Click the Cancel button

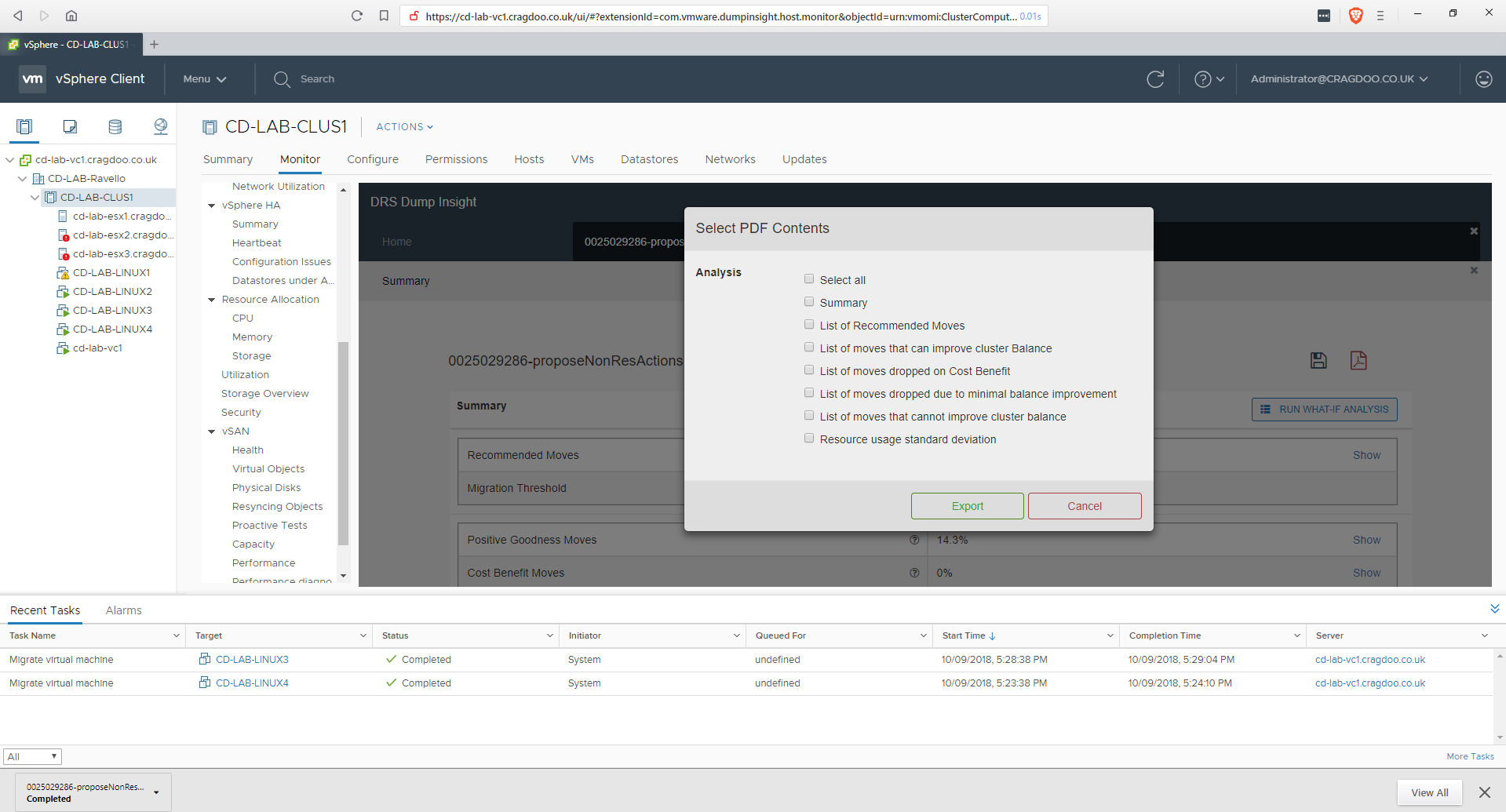tap(1085, 506)
